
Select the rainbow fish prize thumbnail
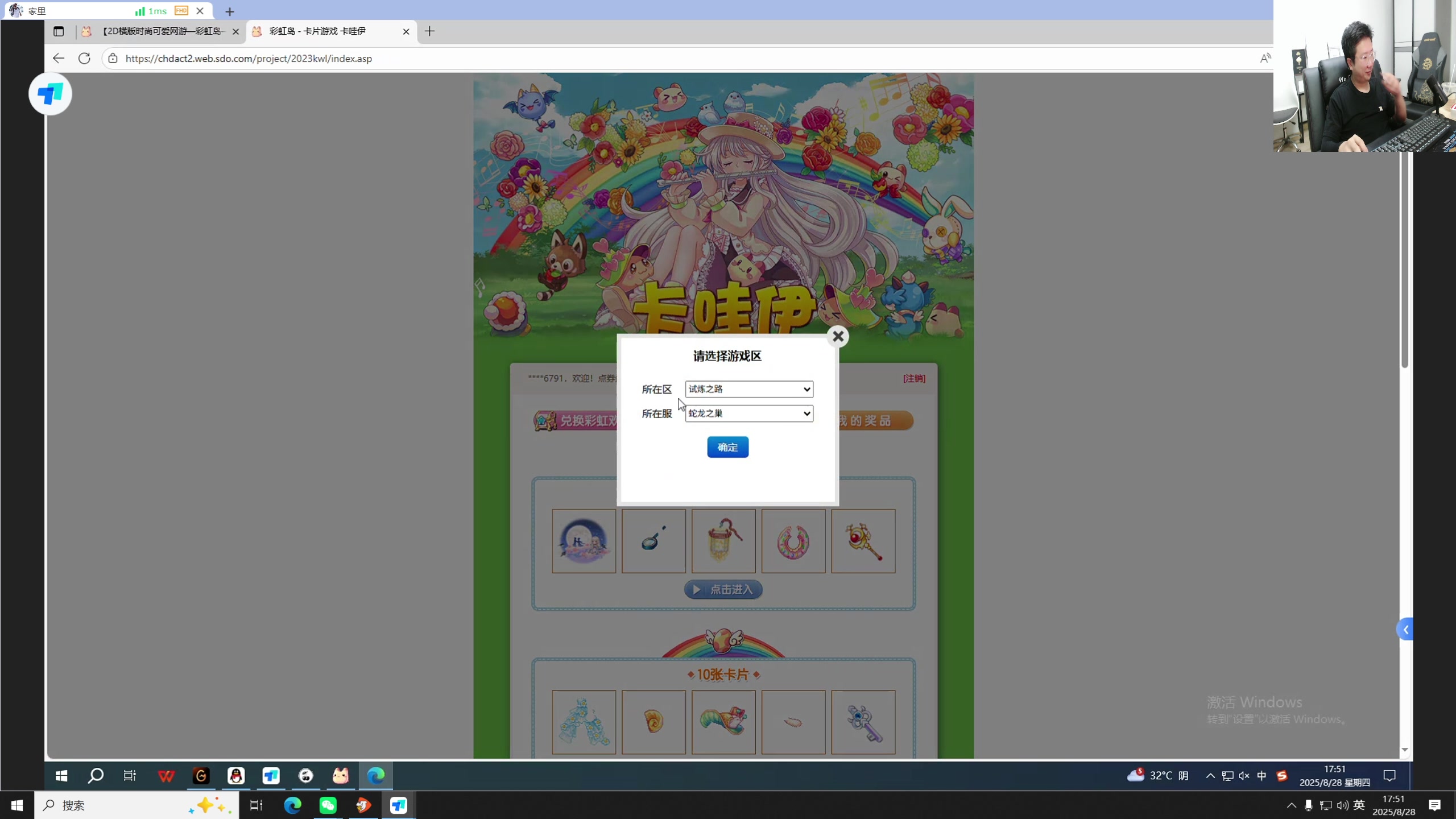723,722
